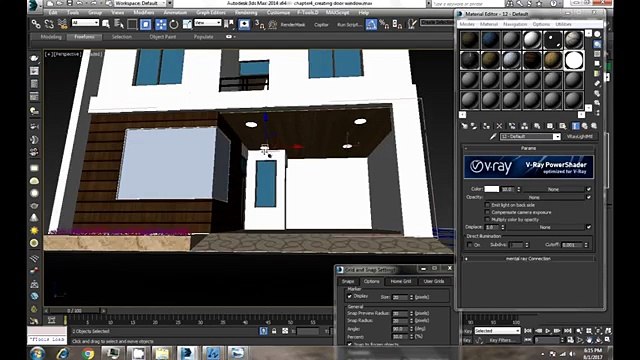Expand the mental ray Connection rollout

(528, 259)
